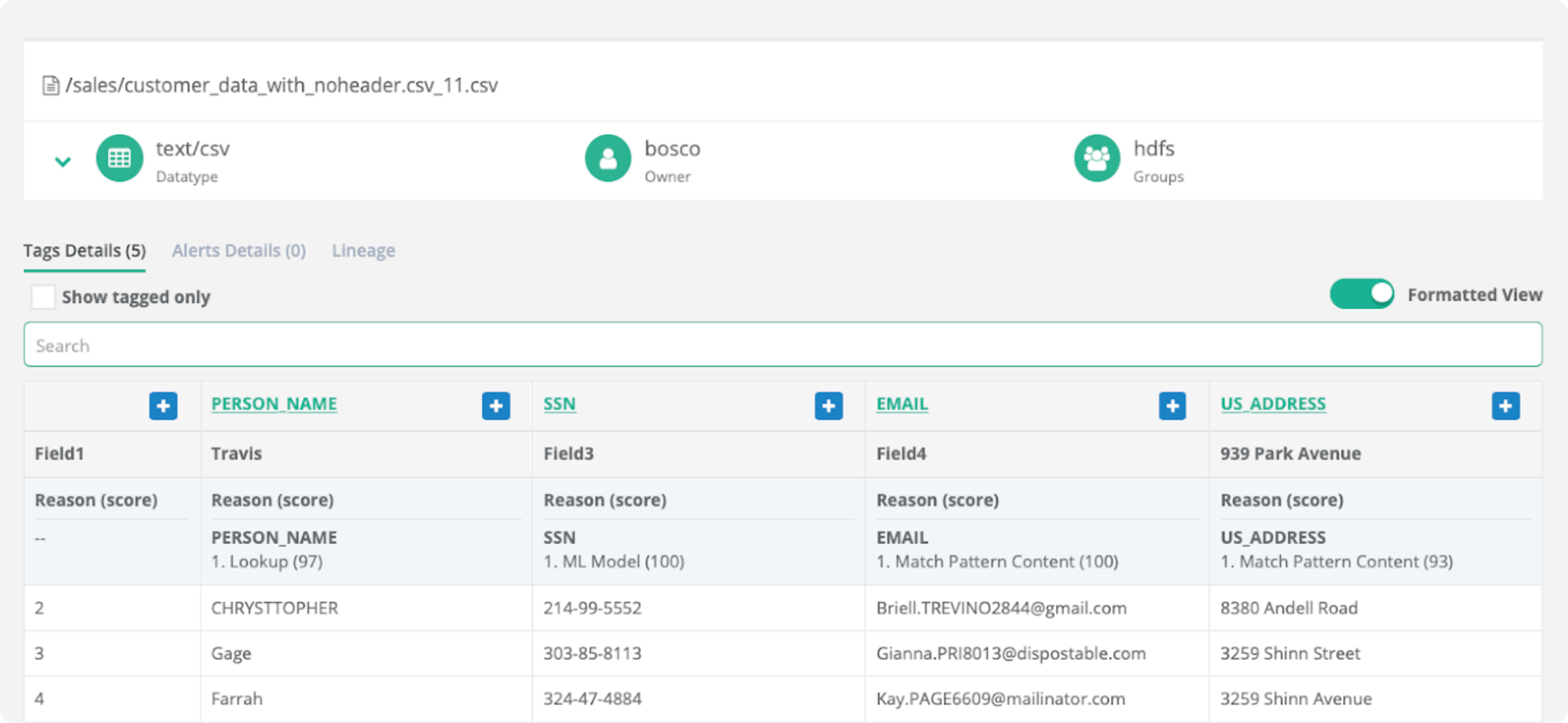This screenshot has height=723, width=1568.
Task: Click the PERSON_NAME tag link
Action: [274, 404]
